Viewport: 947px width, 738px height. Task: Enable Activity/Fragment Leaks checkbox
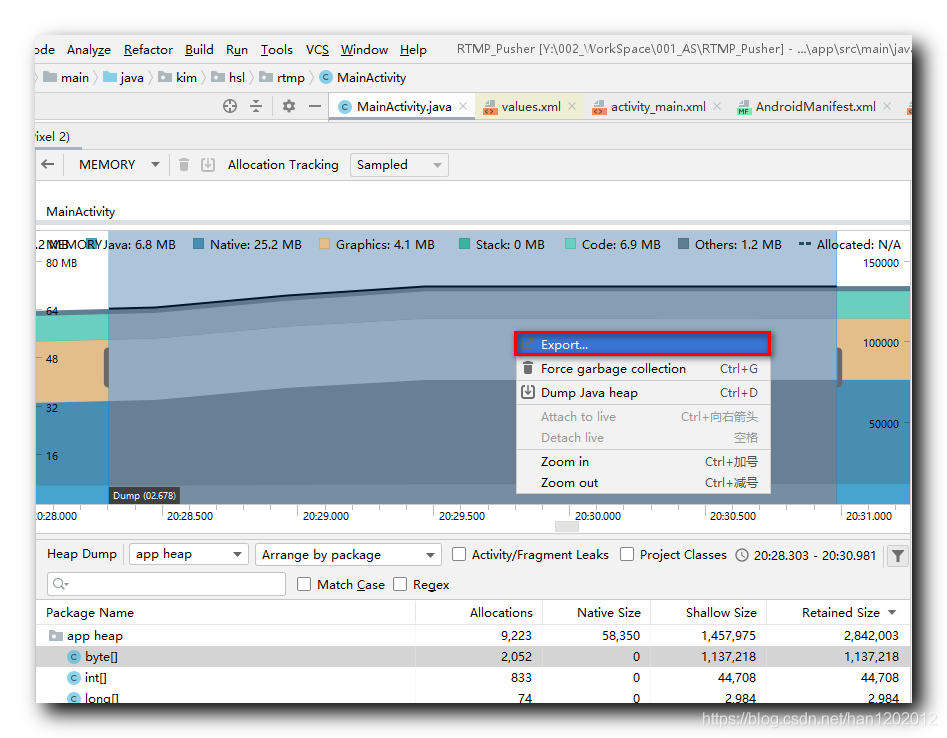[459, 554]
